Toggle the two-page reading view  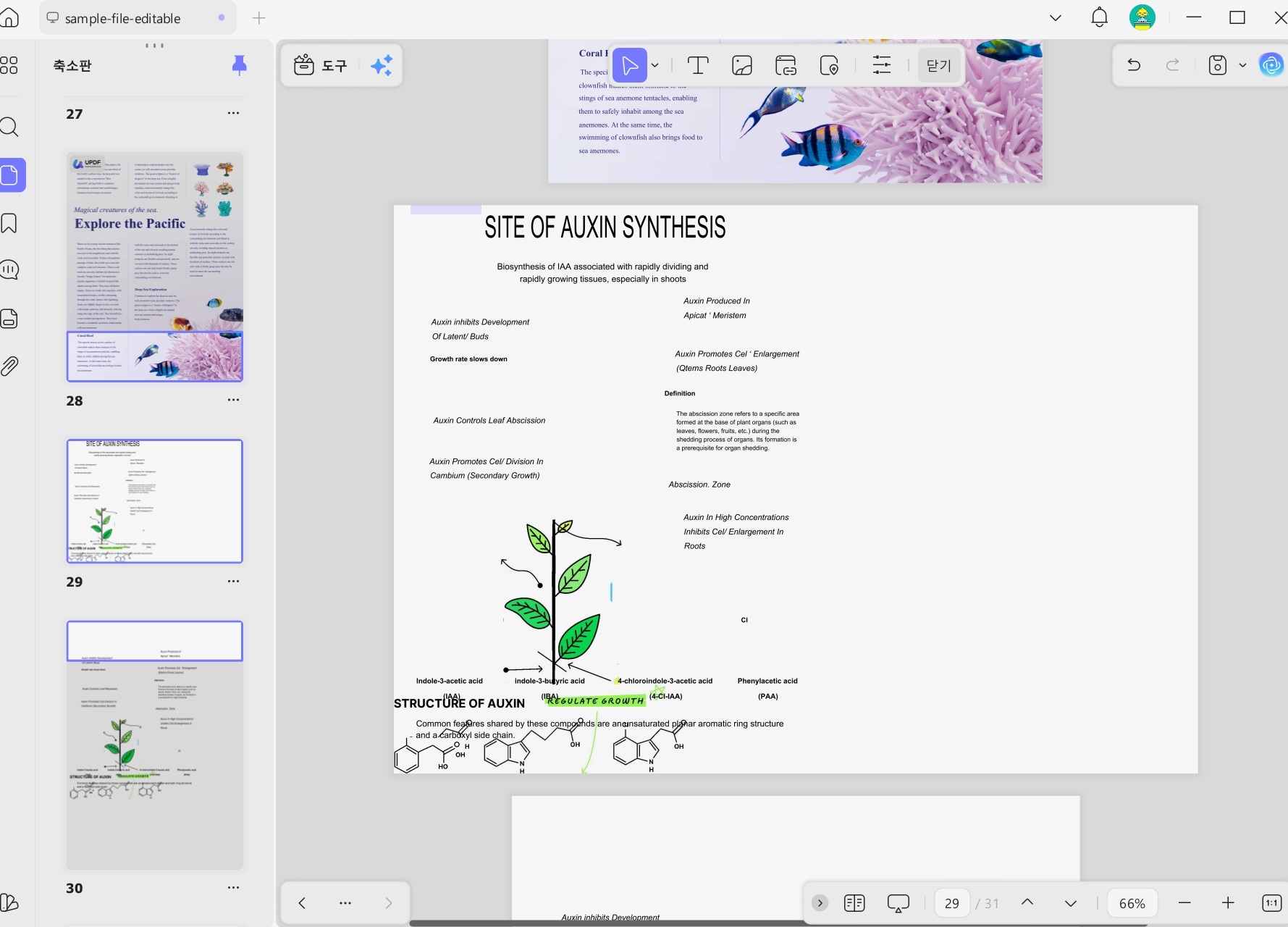coord(854,903)
